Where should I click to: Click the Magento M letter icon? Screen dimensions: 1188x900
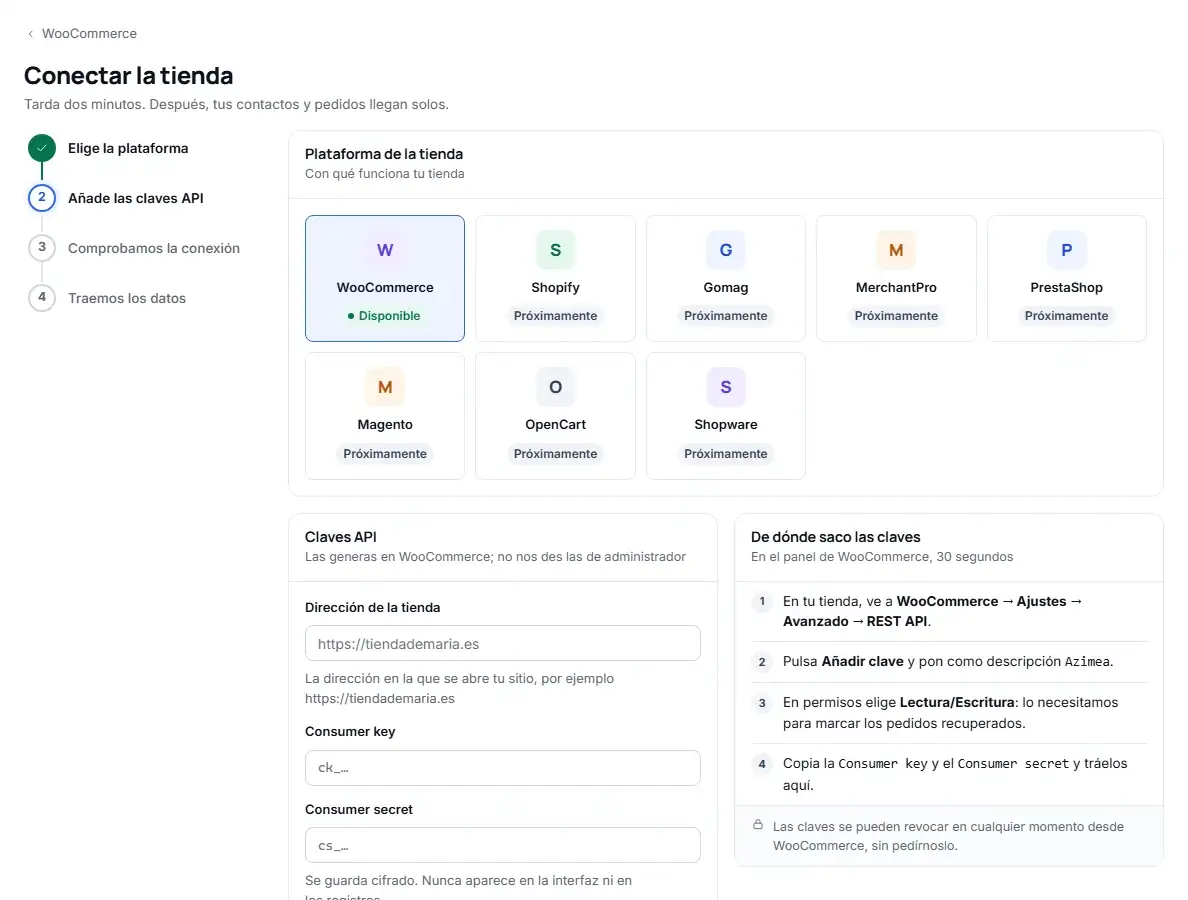385,387
